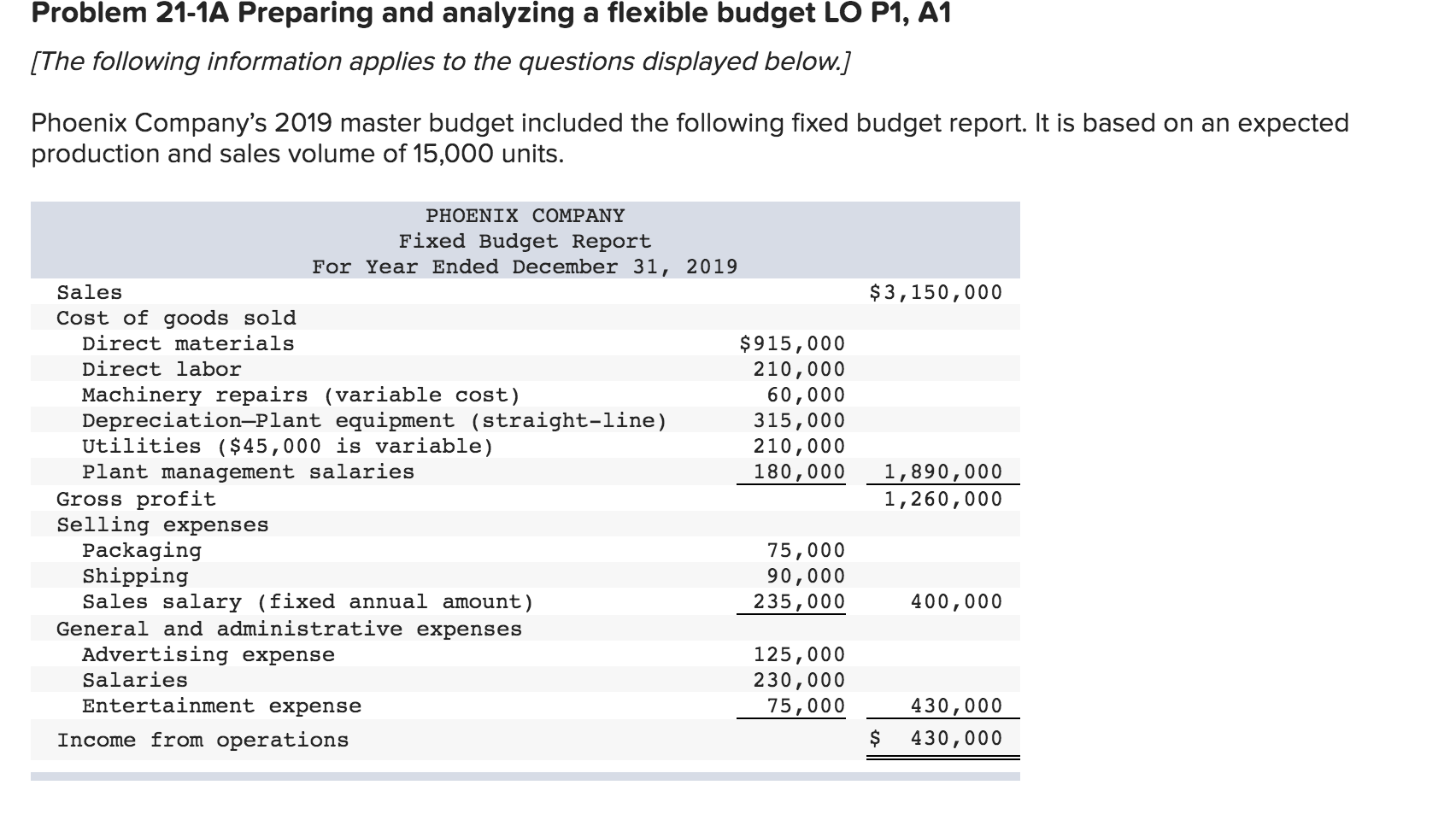Select 'Utilities ($45,000 is variable)' label

[x=288, y=447]
